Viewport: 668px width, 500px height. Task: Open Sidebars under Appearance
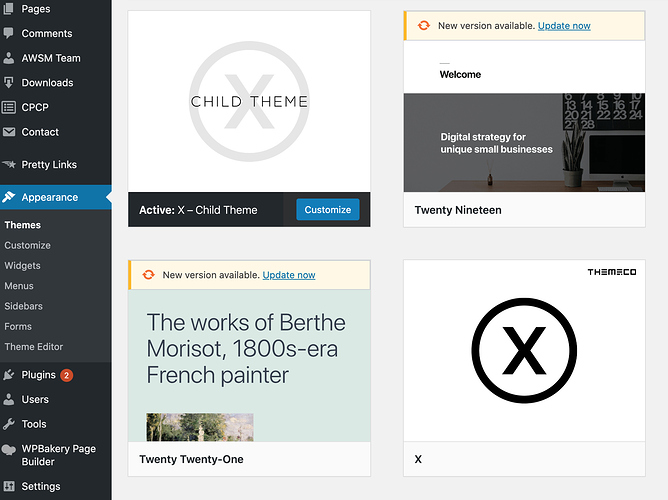[x=23, y=306]
